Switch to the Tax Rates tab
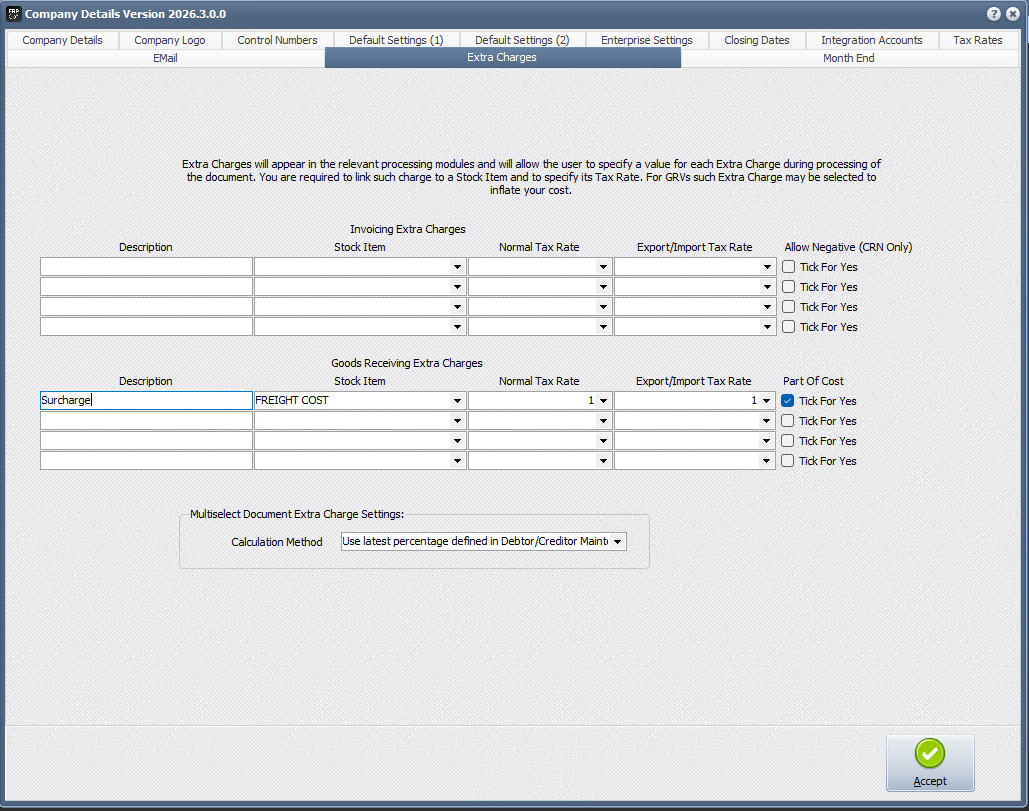 click(977, 40)
